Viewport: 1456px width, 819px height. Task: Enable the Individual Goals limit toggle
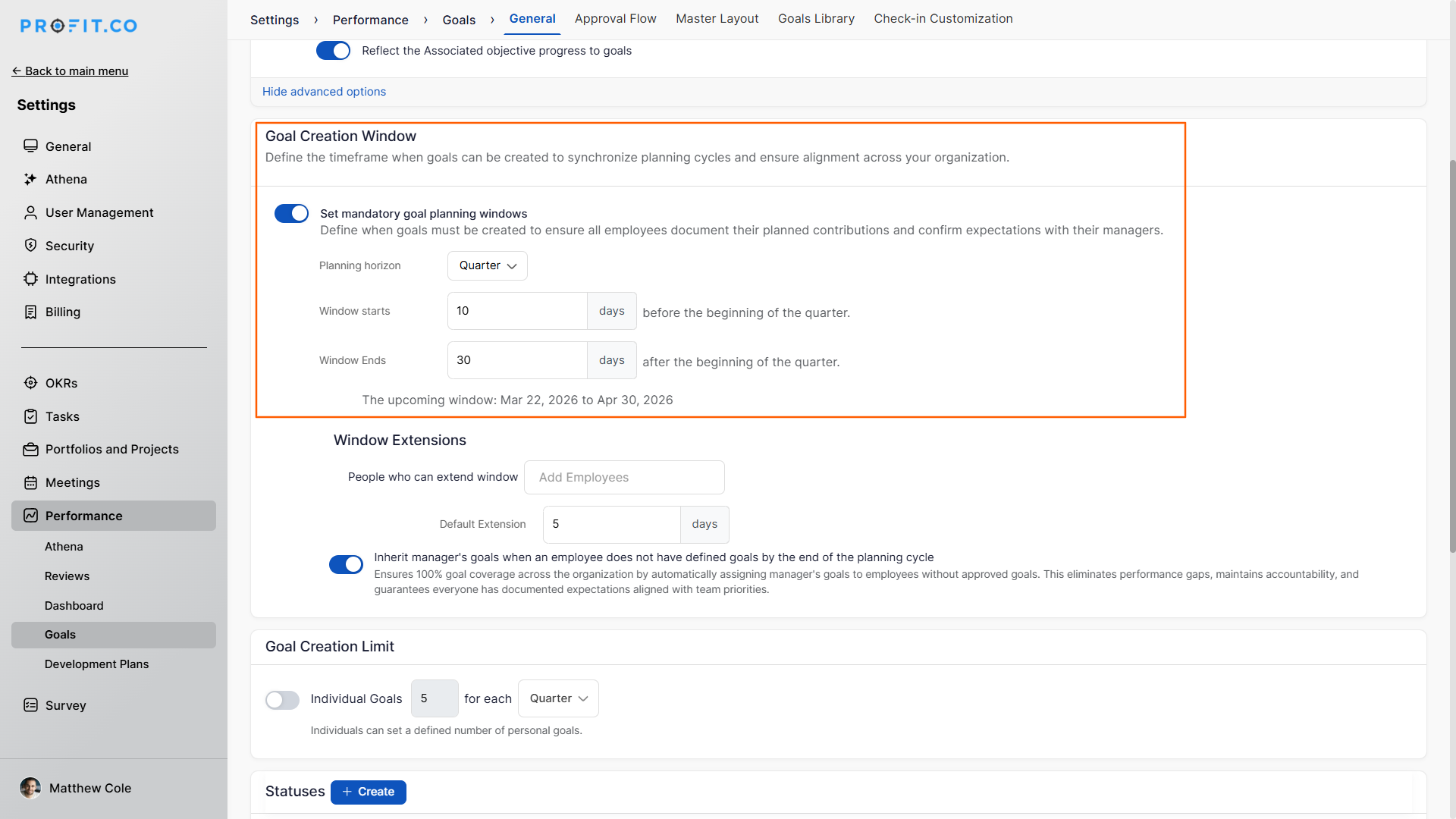(282, 700)
